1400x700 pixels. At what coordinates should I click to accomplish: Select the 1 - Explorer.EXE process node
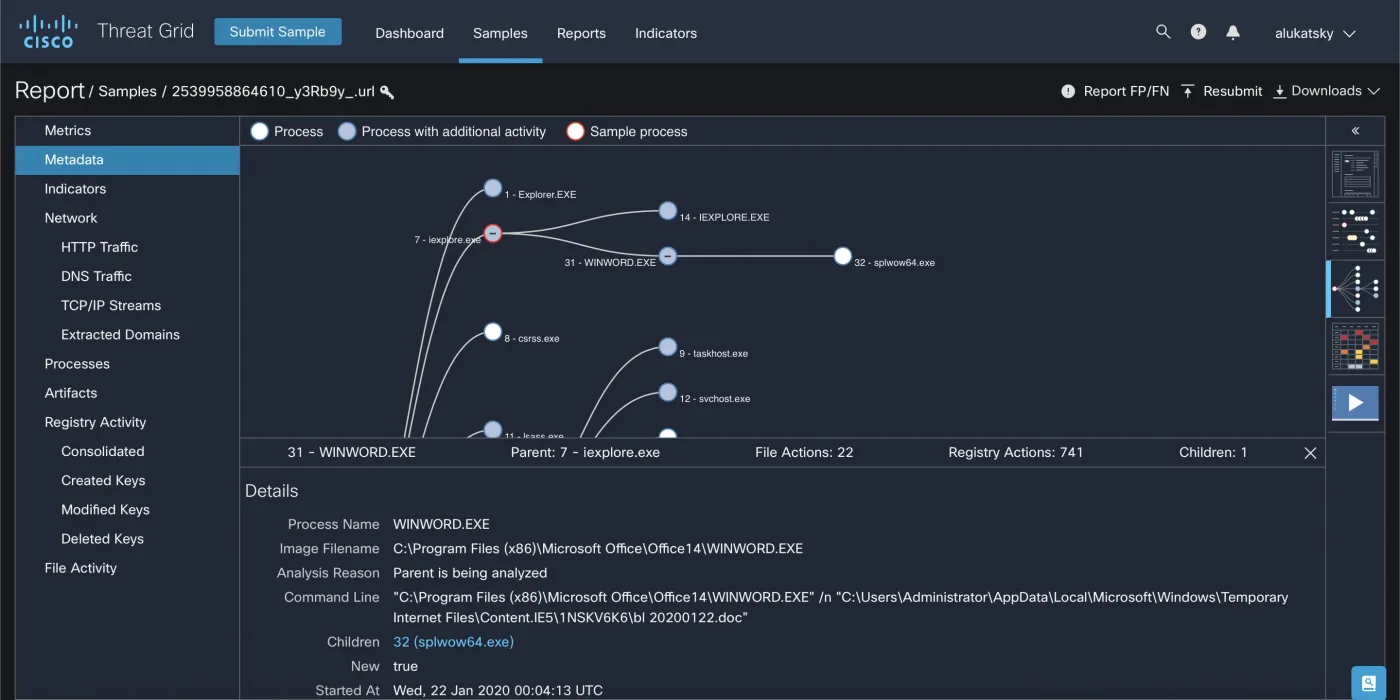coord(492,188)
